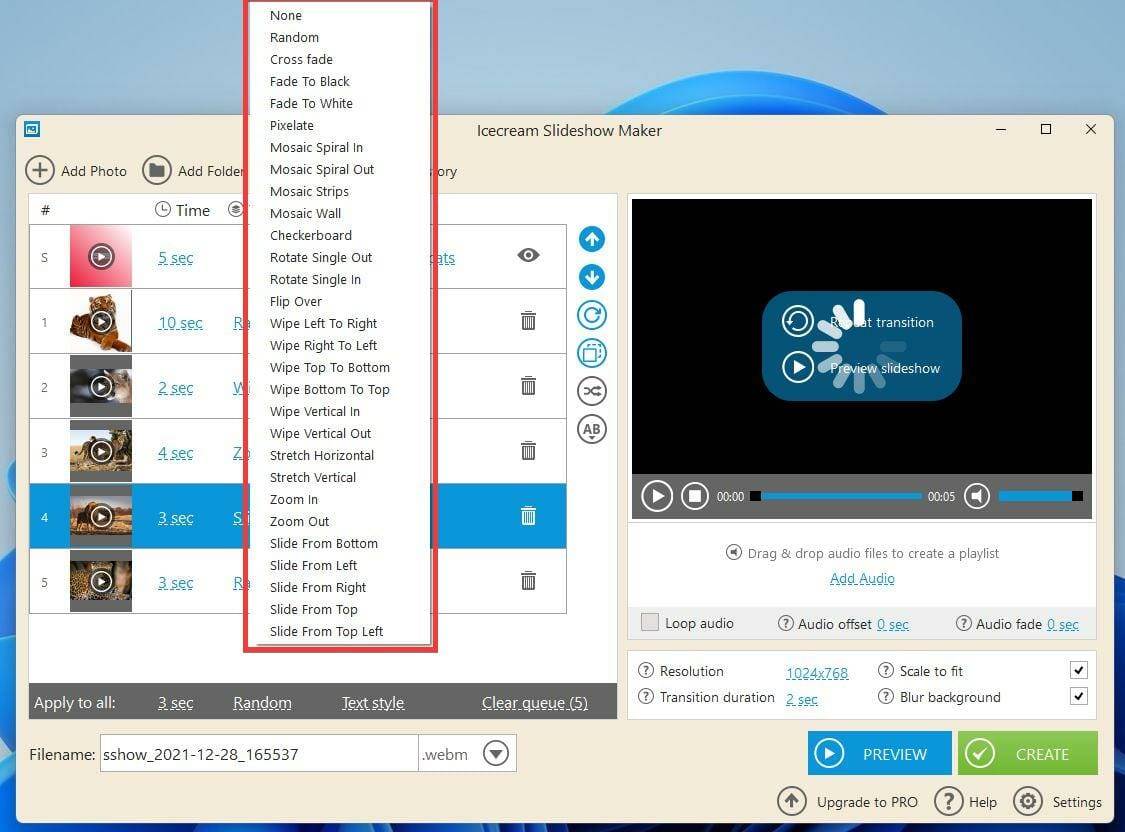
Task: Click the filename input field
Action: tap(258, 753)
